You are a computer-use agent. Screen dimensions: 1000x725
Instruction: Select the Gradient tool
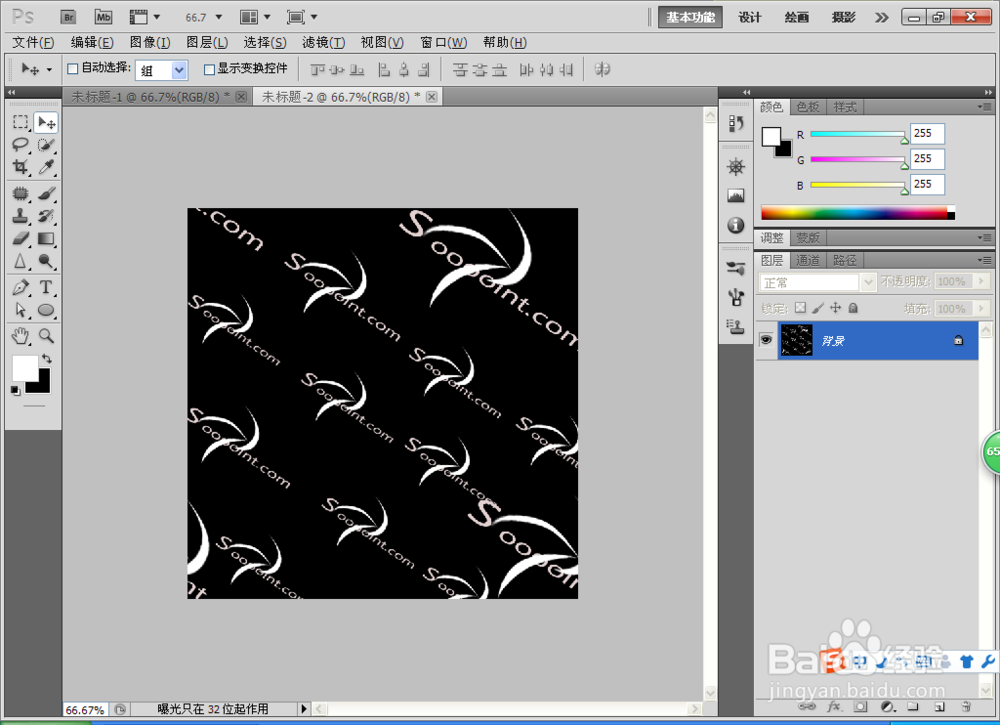[46, 238]
